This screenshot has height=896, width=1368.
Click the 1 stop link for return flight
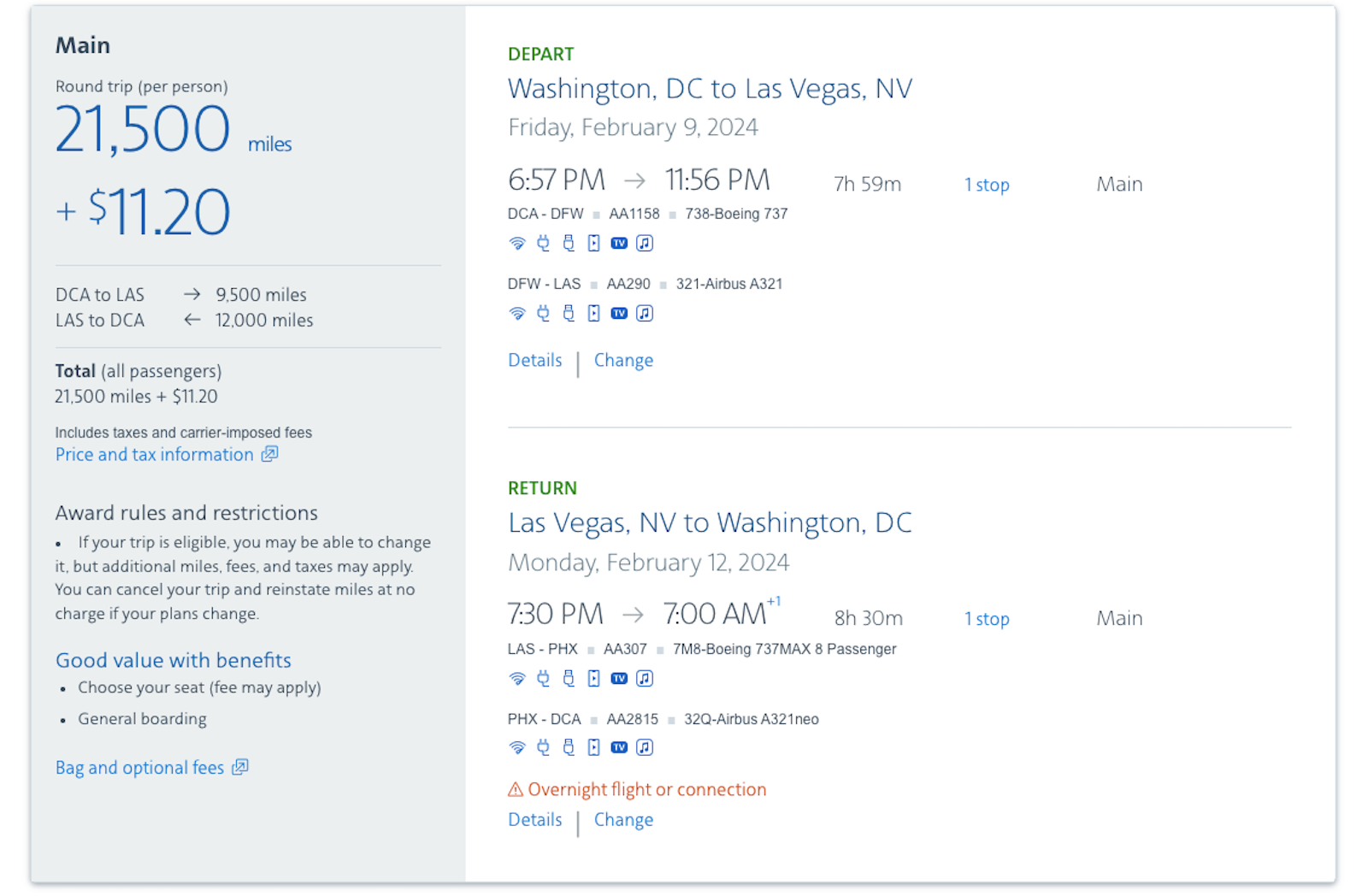987,619
